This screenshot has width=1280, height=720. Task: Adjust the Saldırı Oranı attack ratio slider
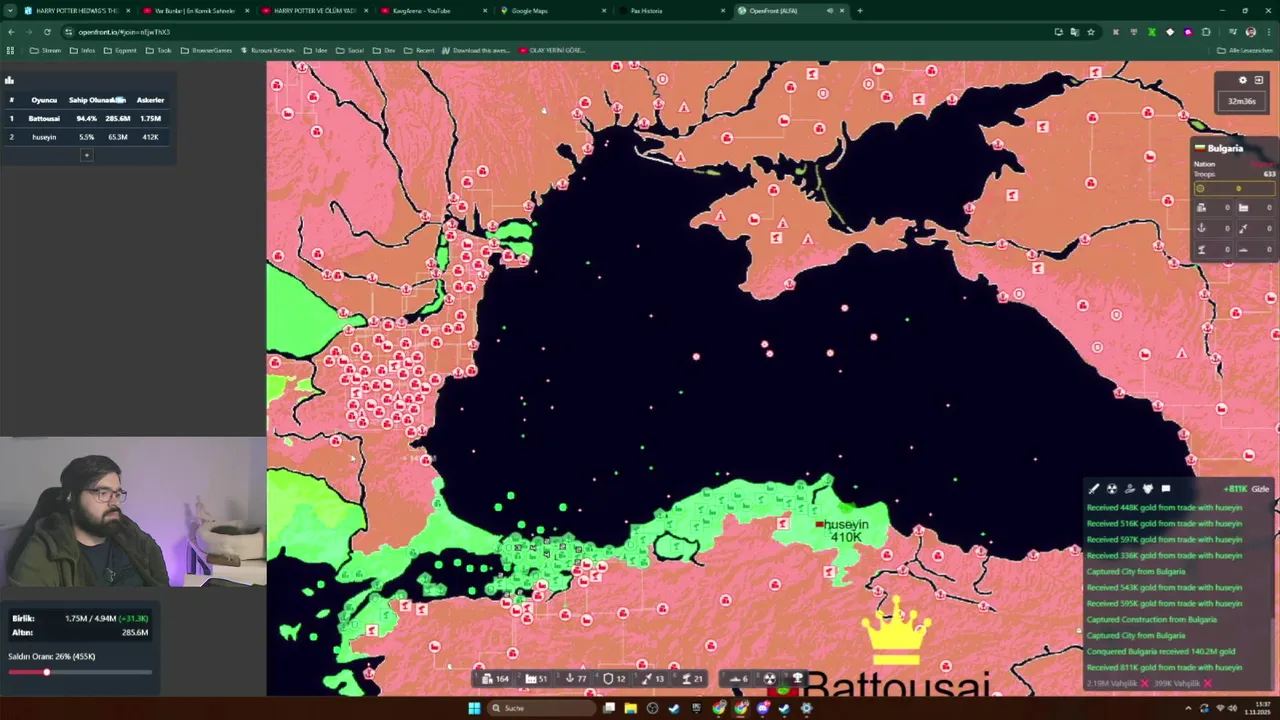pyautogui.click(x=80, y=672)
